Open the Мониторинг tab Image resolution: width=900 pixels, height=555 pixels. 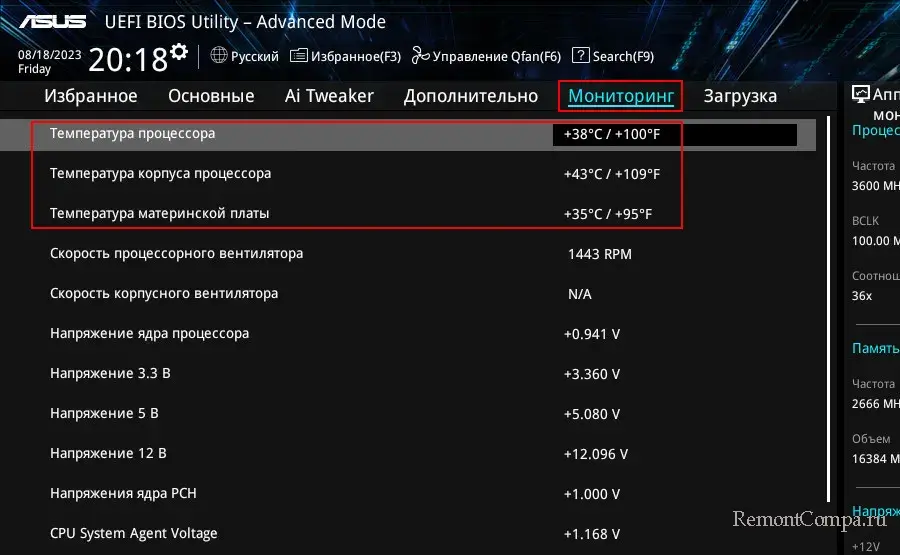coord(620,96)
